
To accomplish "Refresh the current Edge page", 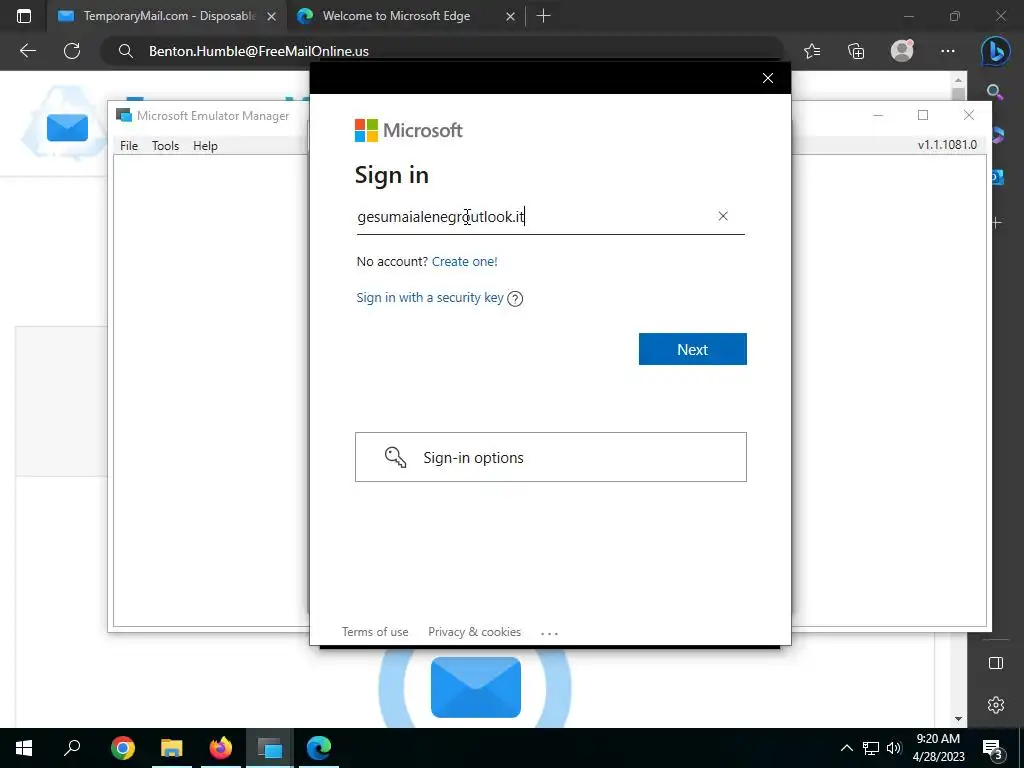I will [x=72, y=51].
